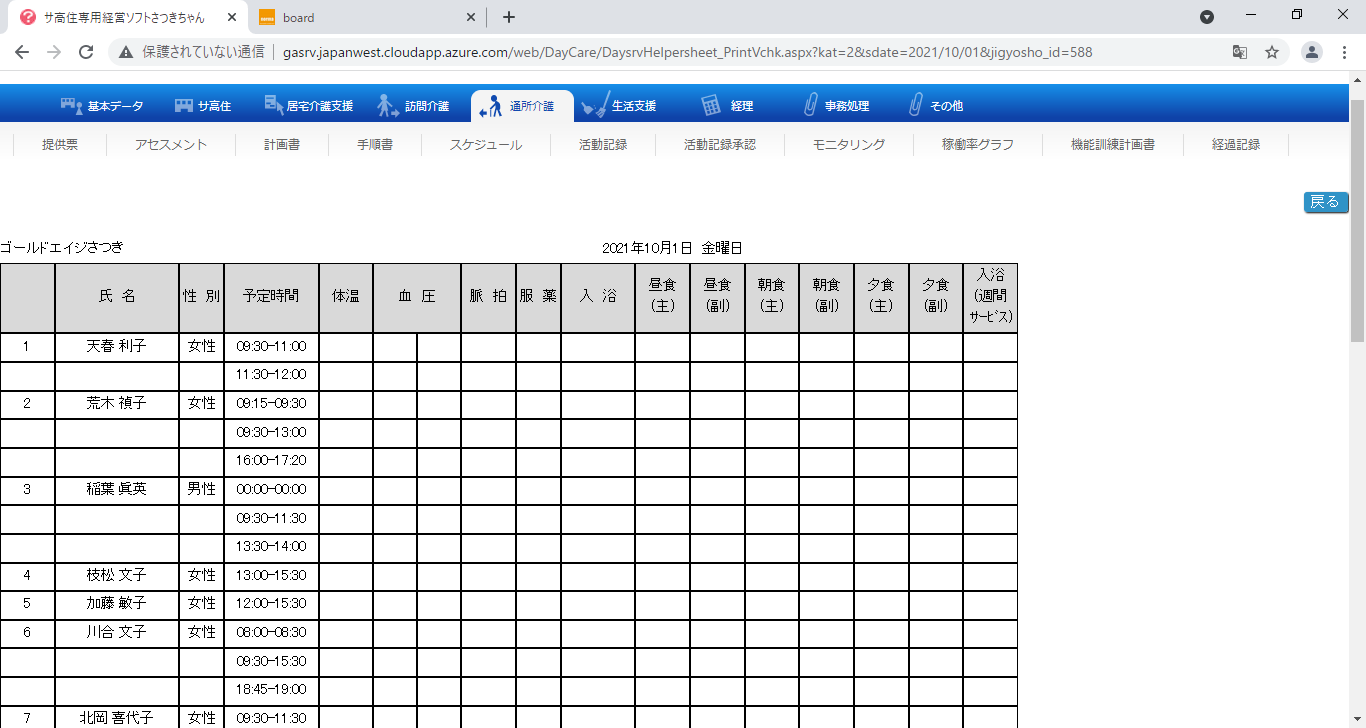Open the 経理 calculator icon menu
The width and height of the screenshot is (1366, 728).
pos(727,105)
